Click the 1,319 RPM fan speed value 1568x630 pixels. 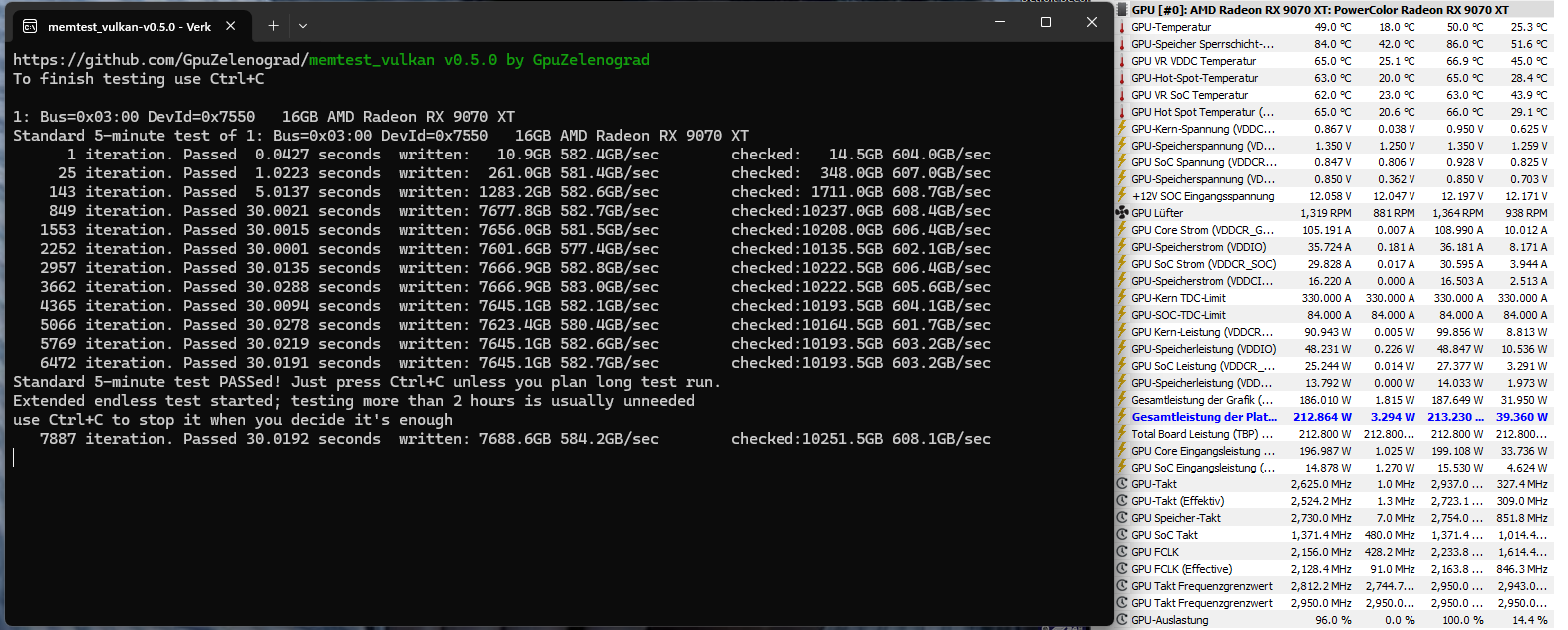pyautogui.click(x=1326, y=213)
